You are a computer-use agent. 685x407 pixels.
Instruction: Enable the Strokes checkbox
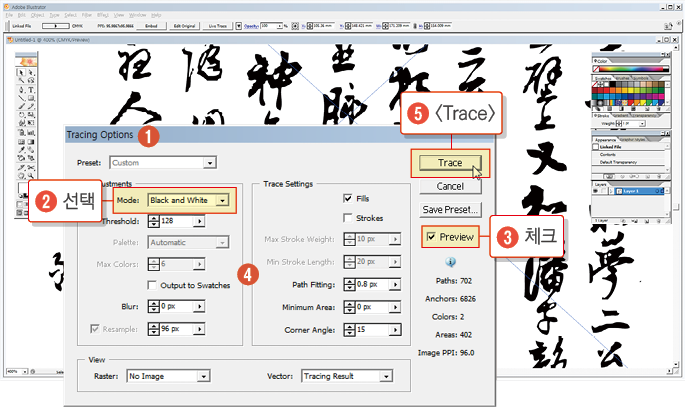[x=348, y=217]
